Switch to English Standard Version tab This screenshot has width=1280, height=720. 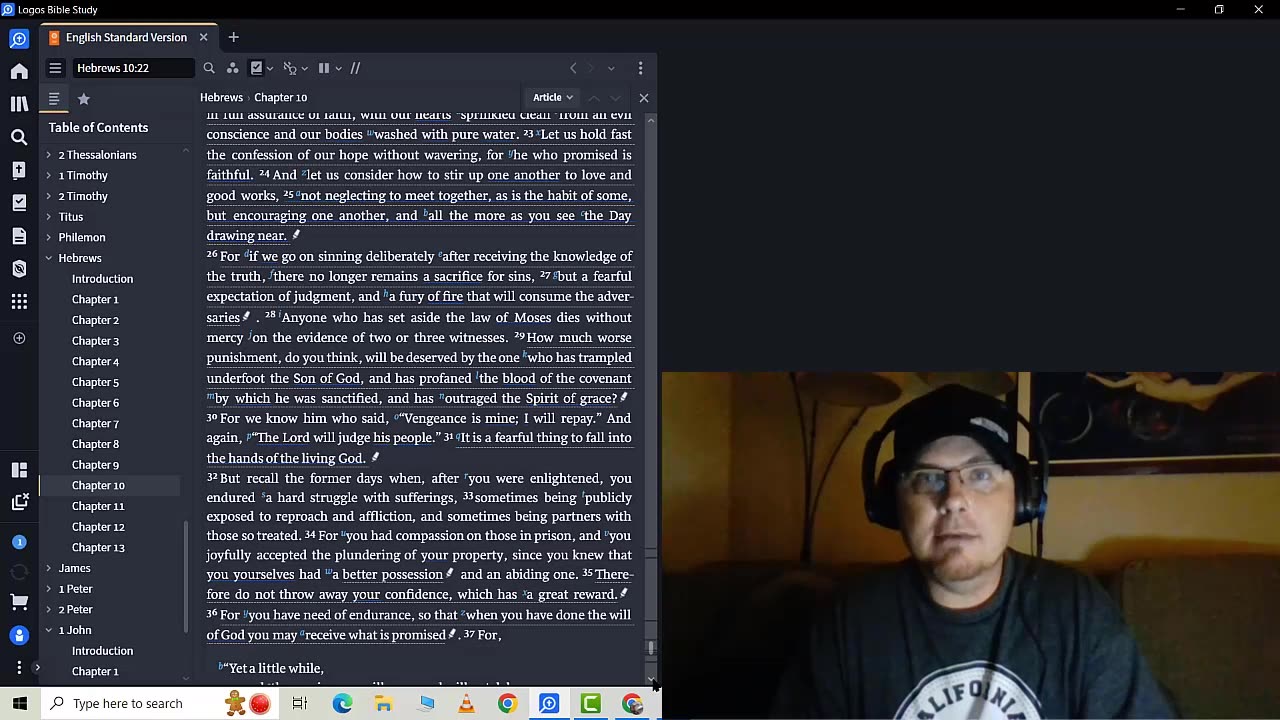[126, 38]
